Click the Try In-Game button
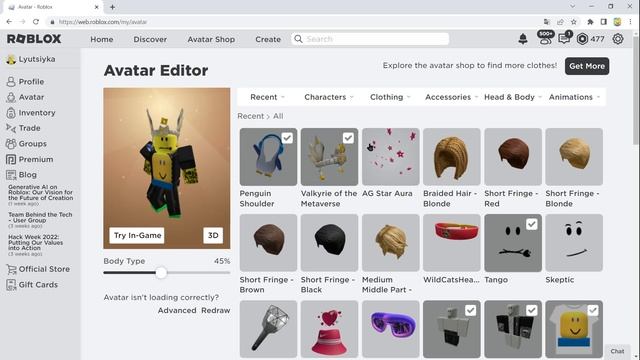The image size is (640, 360). click(137, 236)
